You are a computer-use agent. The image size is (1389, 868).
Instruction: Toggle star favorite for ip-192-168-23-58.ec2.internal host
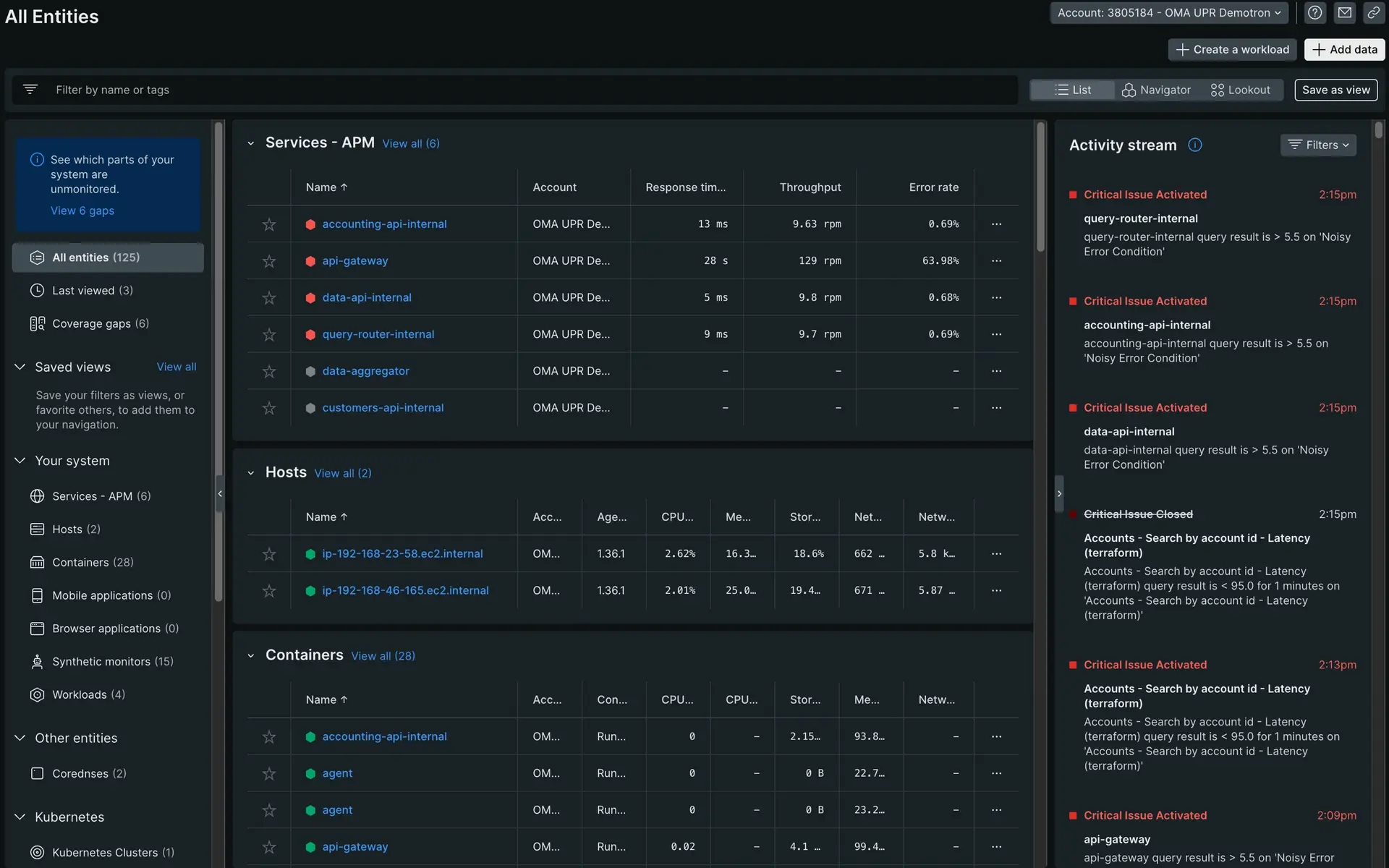coord(269,553)
